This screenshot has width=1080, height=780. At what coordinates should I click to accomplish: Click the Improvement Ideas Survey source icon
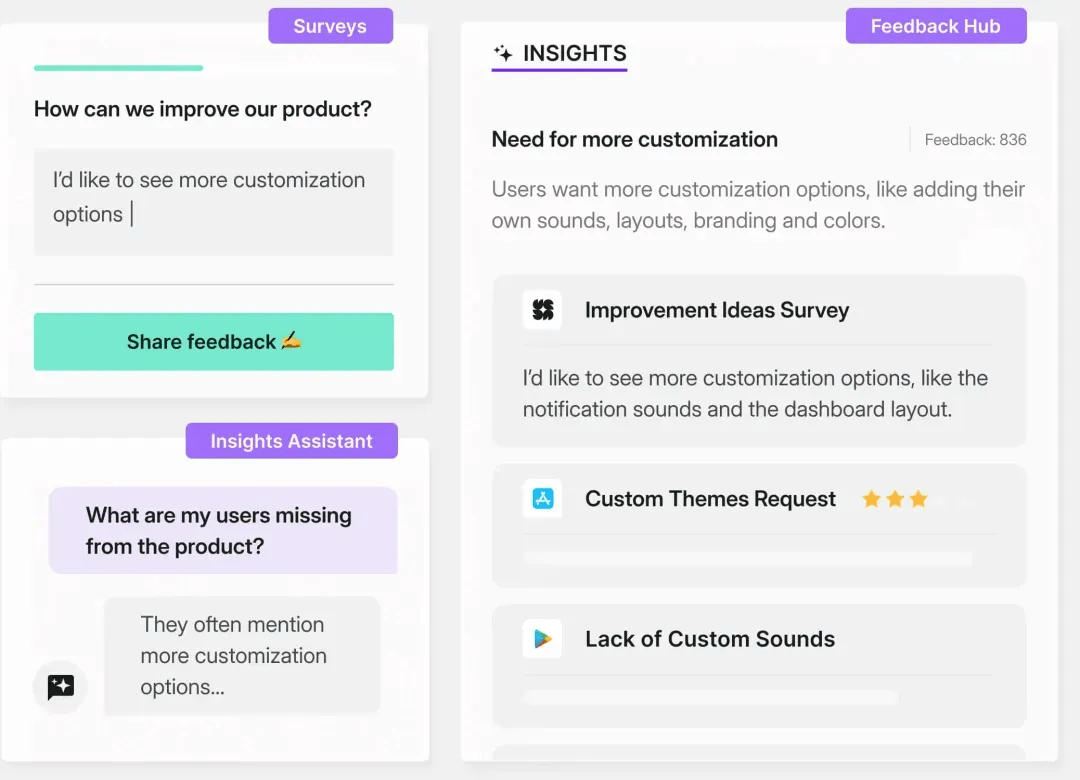pos(542,310)
